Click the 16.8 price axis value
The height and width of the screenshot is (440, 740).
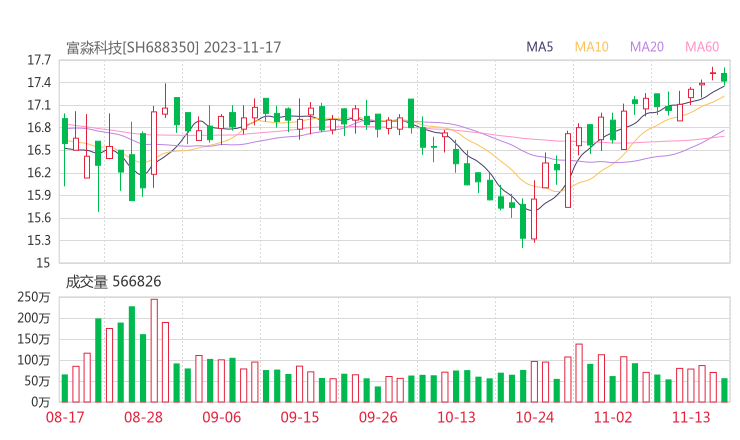(39, 128)
